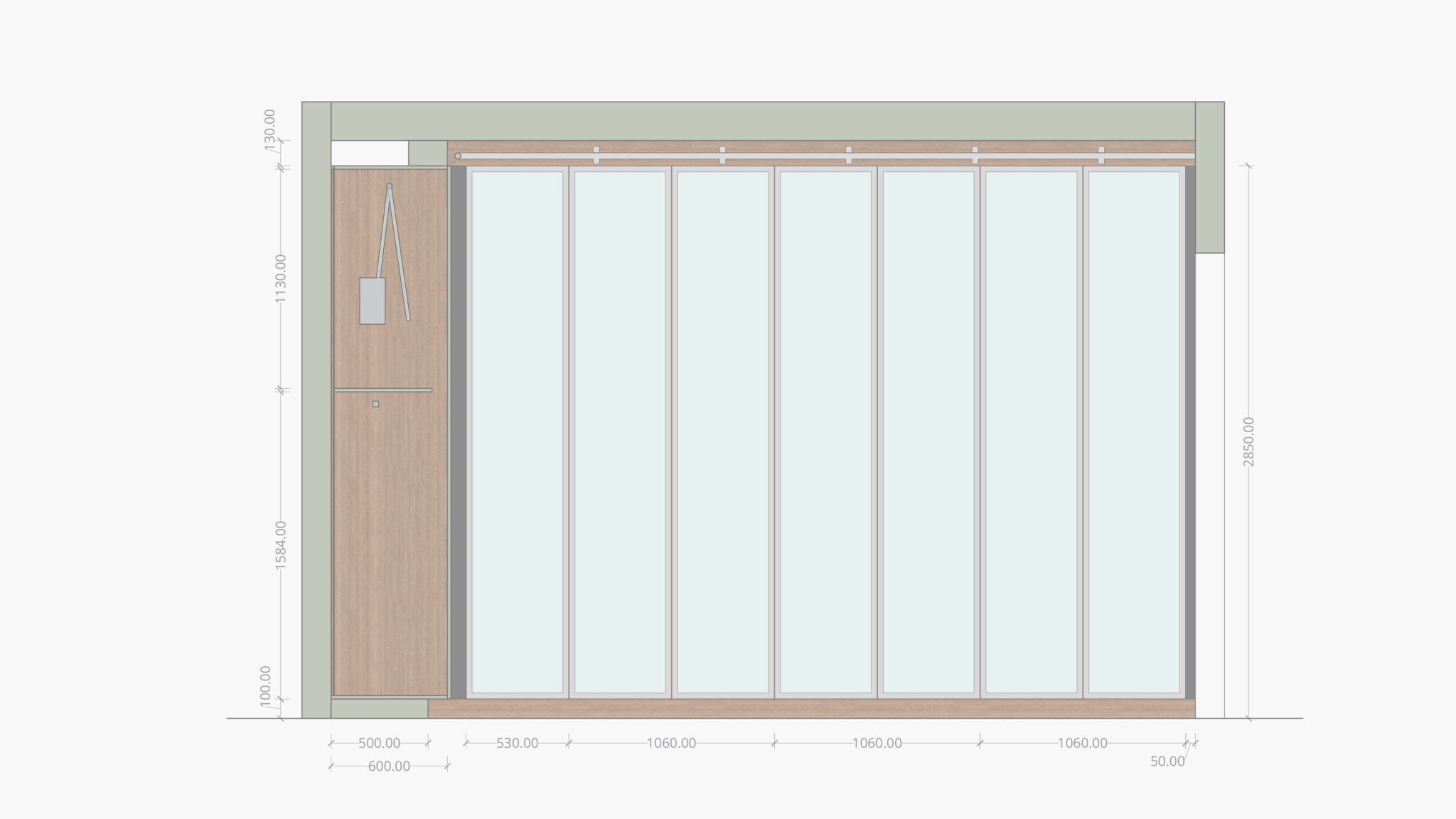Viewport: 1456px width, 819px height.
Task: Click the rightmost glass sliding panel
Action: coord(1134,432)
